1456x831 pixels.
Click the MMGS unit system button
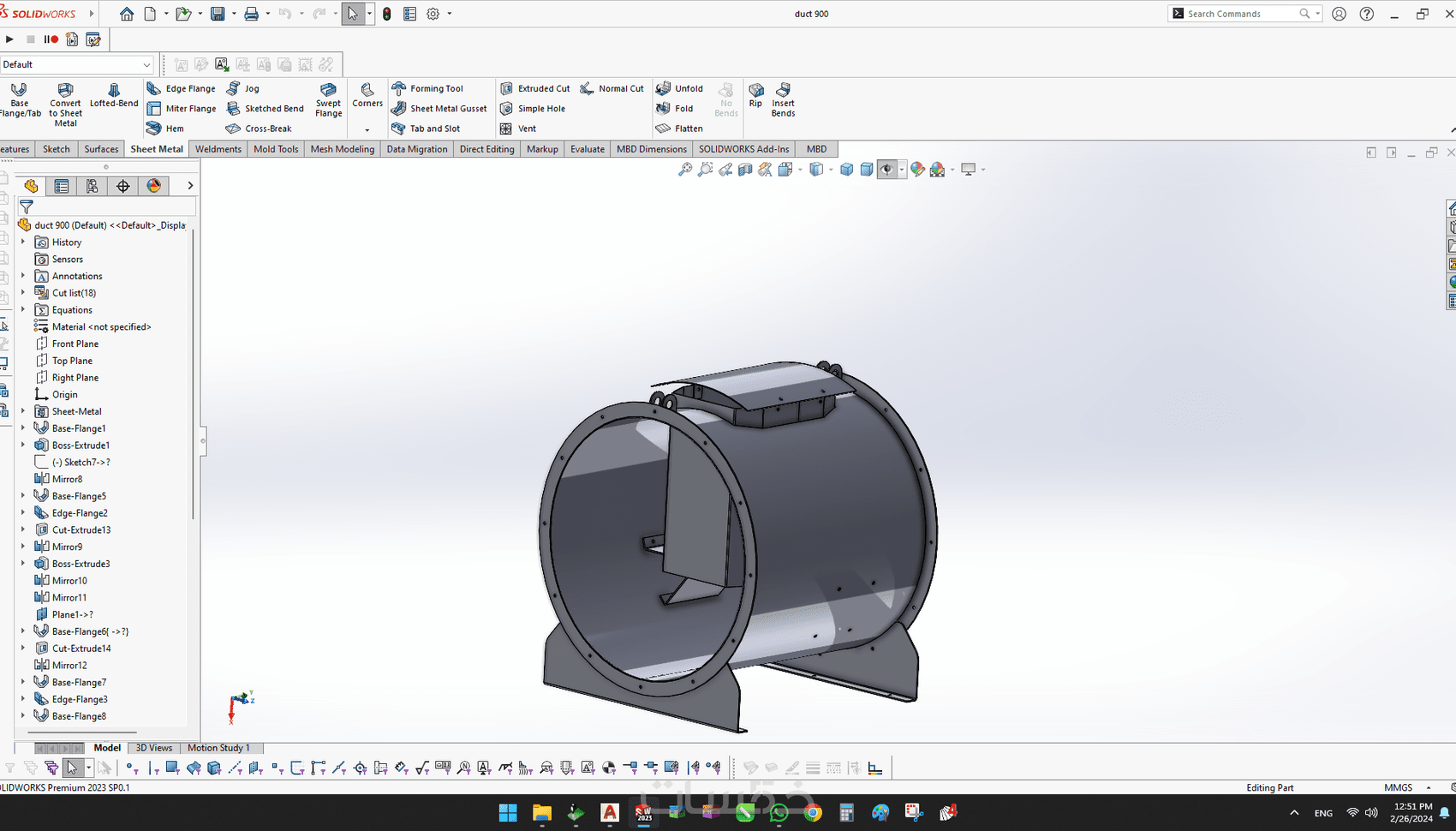click(1399, 787)
